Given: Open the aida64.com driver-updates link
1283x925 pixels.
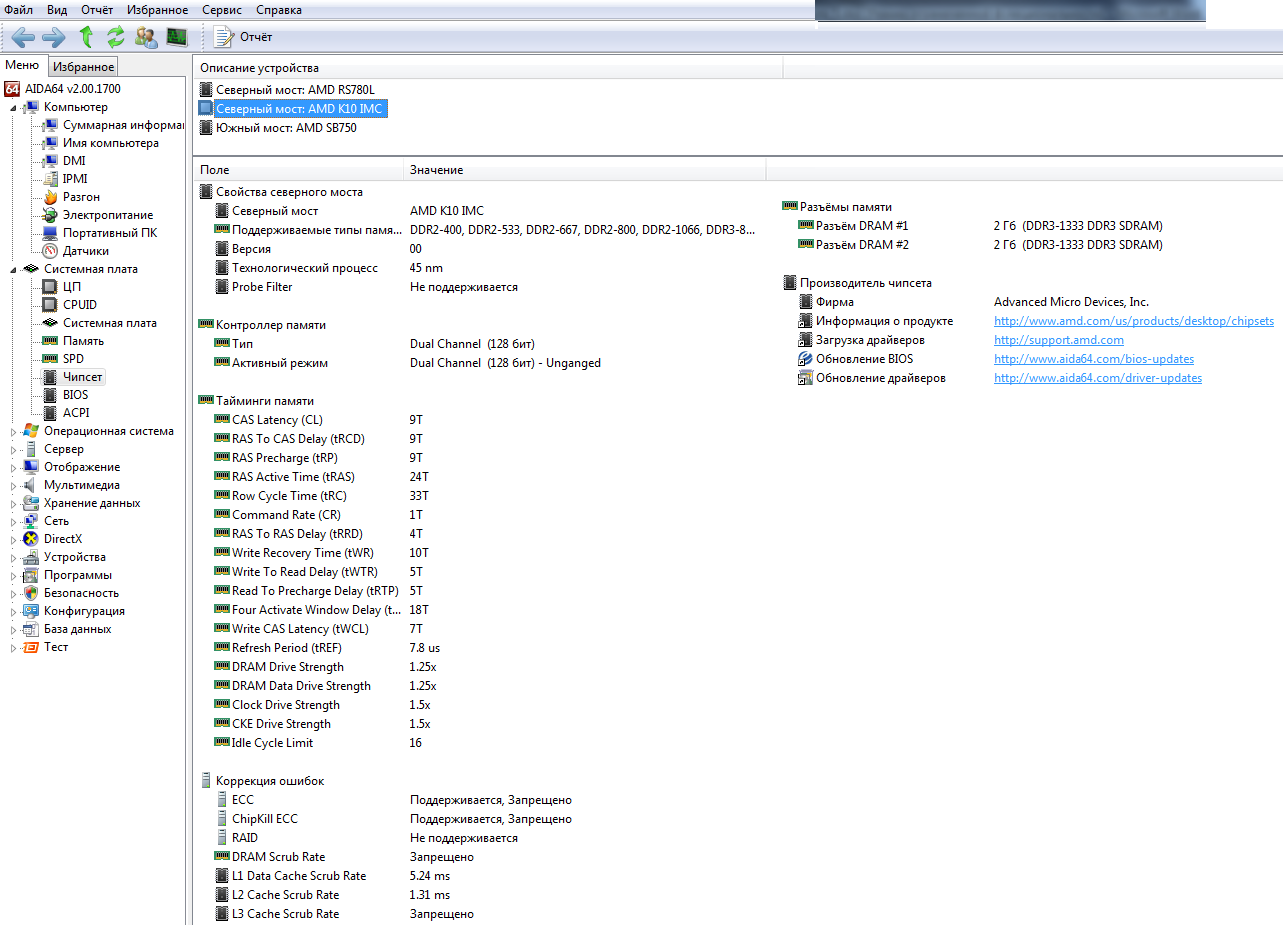Looking at the screenshot, I should [1098, 378].
